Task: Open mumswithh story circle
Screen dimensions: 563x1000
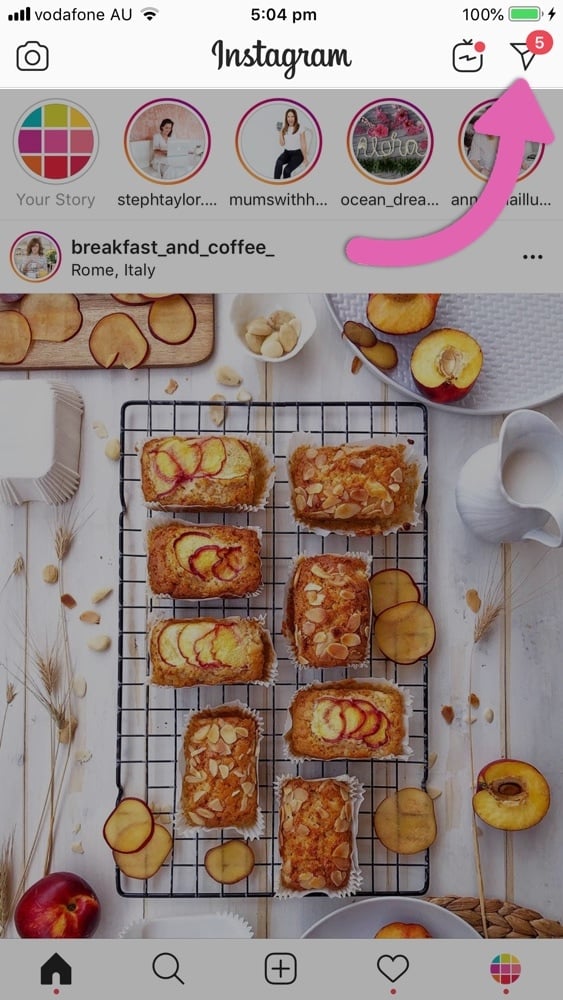Action: [279, 141]
